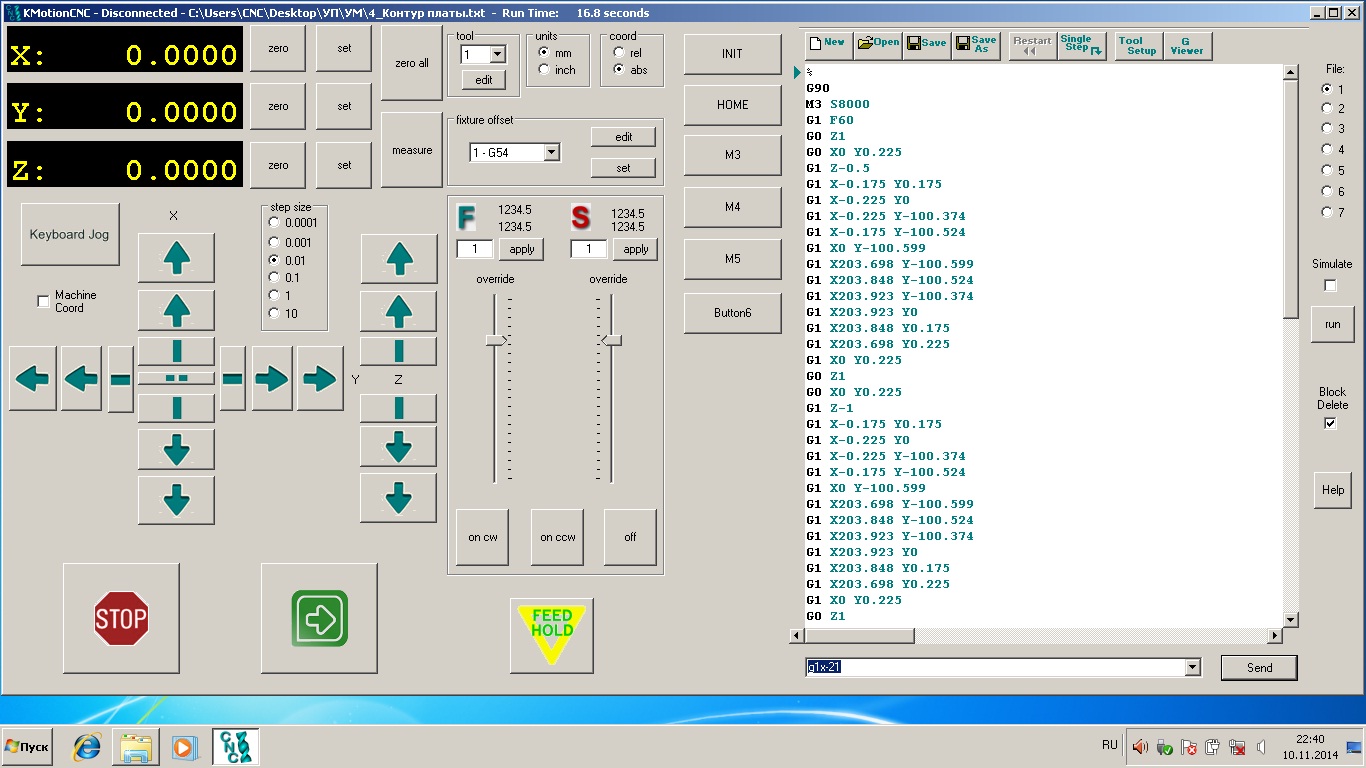Click the Restart toolbar button

tap(1032, 46)
